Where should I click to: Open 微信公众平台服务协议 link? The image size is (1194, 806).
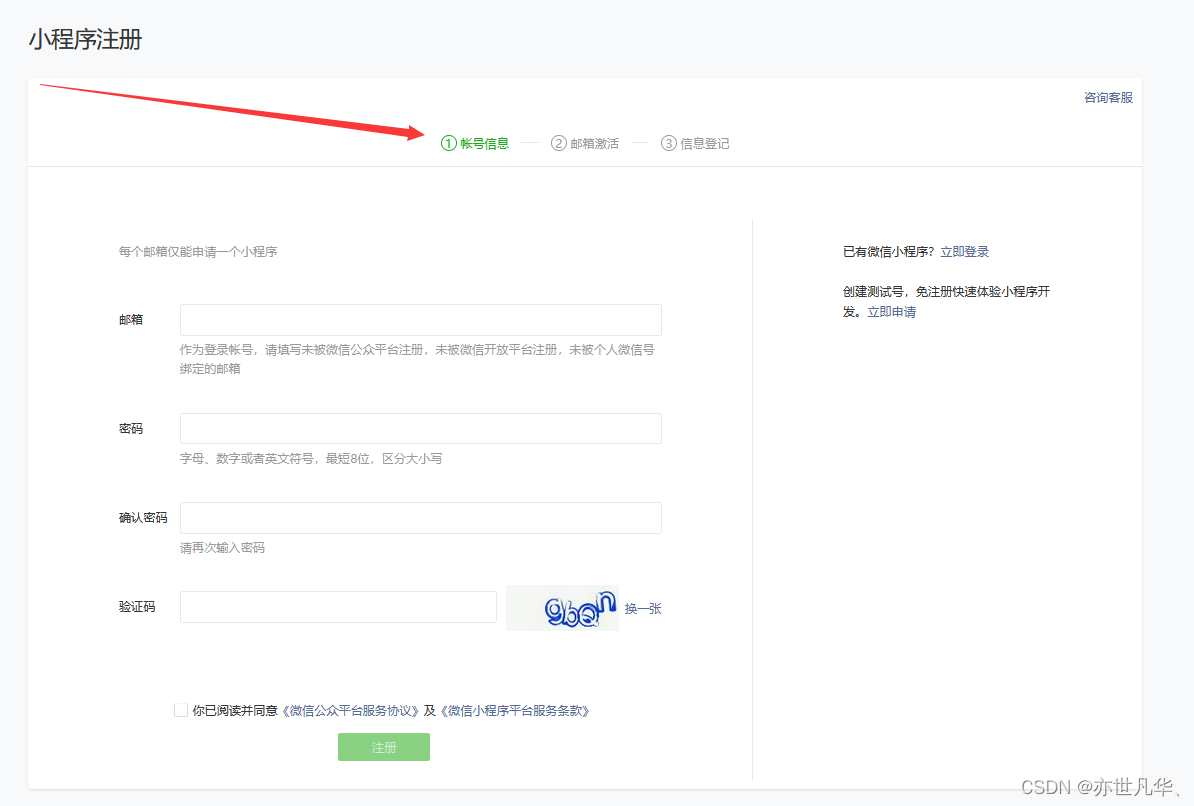pyautogui.click(x=350, y=711)
